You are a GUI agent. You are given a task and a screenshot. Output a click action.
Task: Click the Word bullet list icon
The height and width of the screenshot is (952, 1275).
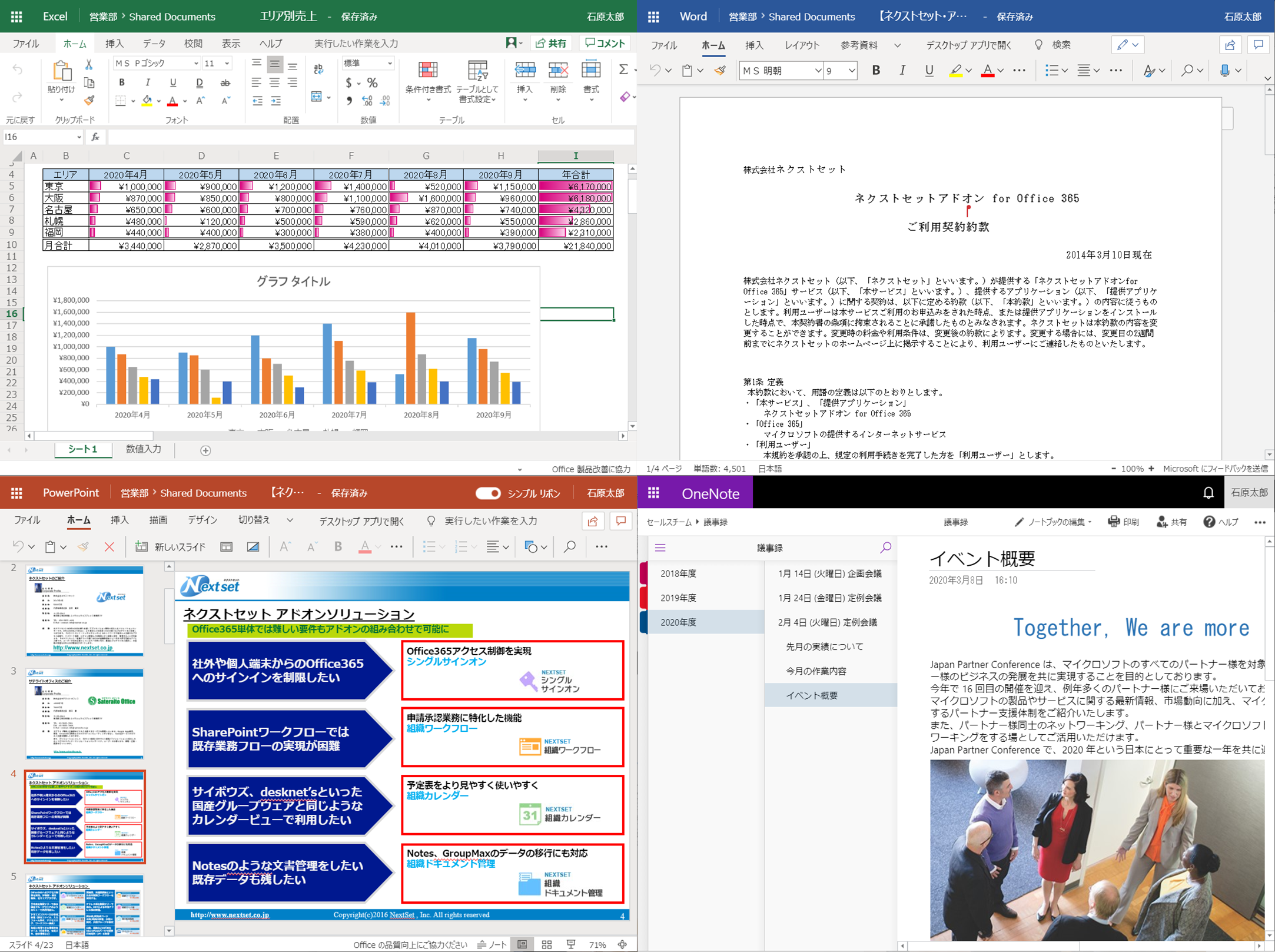[1051, 71]
